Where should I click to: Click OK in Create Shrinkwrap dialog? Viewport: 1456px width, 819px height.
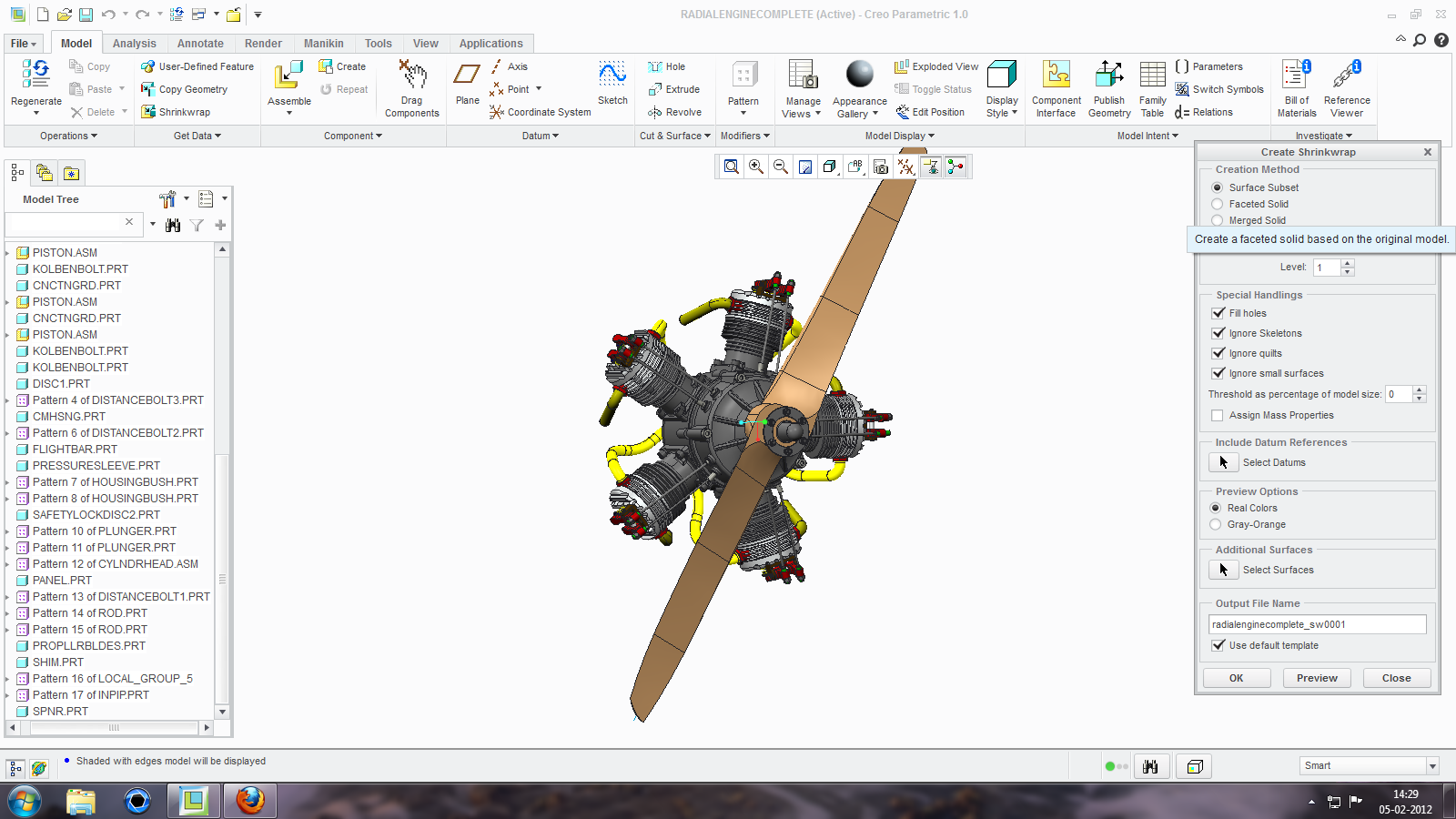(x=1236, y=678)
